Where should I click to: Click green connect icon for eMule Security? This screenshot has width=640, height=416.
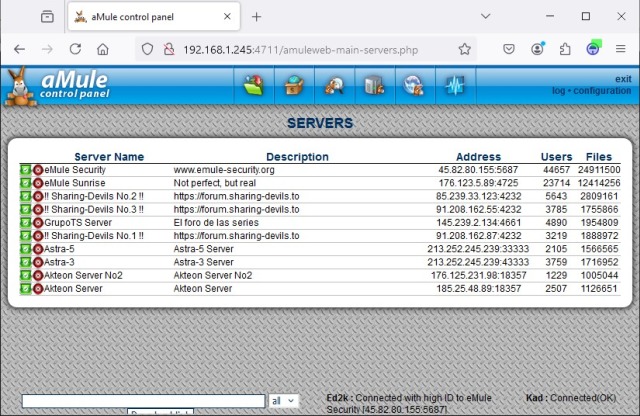click(25, 170)
